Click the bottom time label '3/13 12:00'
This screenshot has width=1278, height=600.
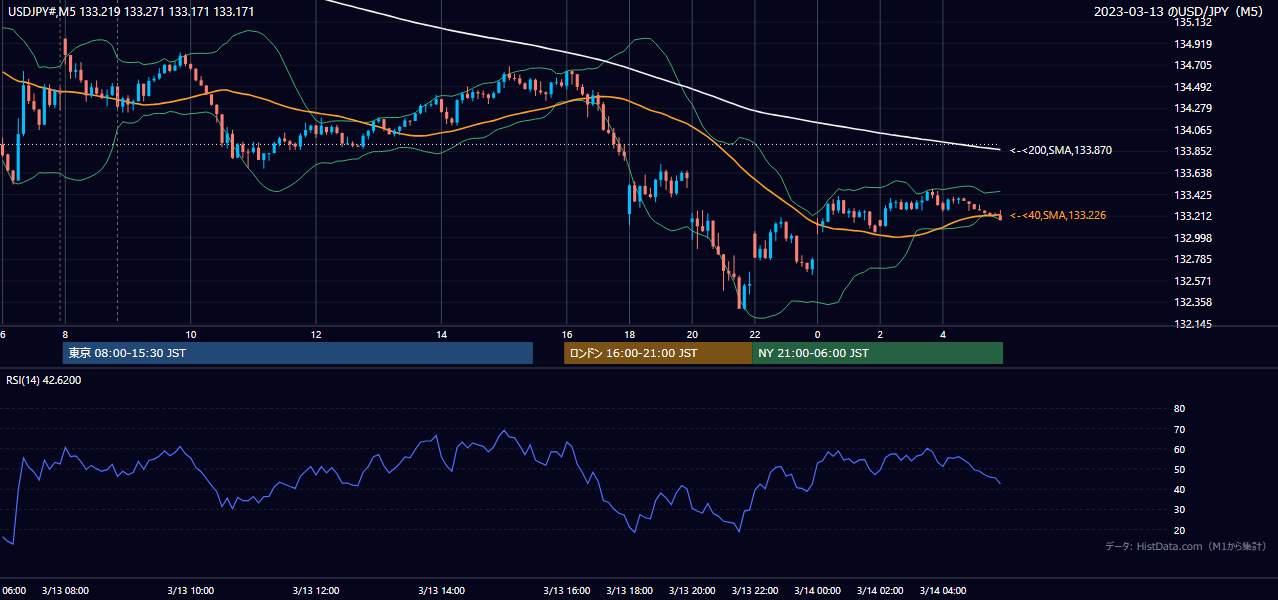317,591
